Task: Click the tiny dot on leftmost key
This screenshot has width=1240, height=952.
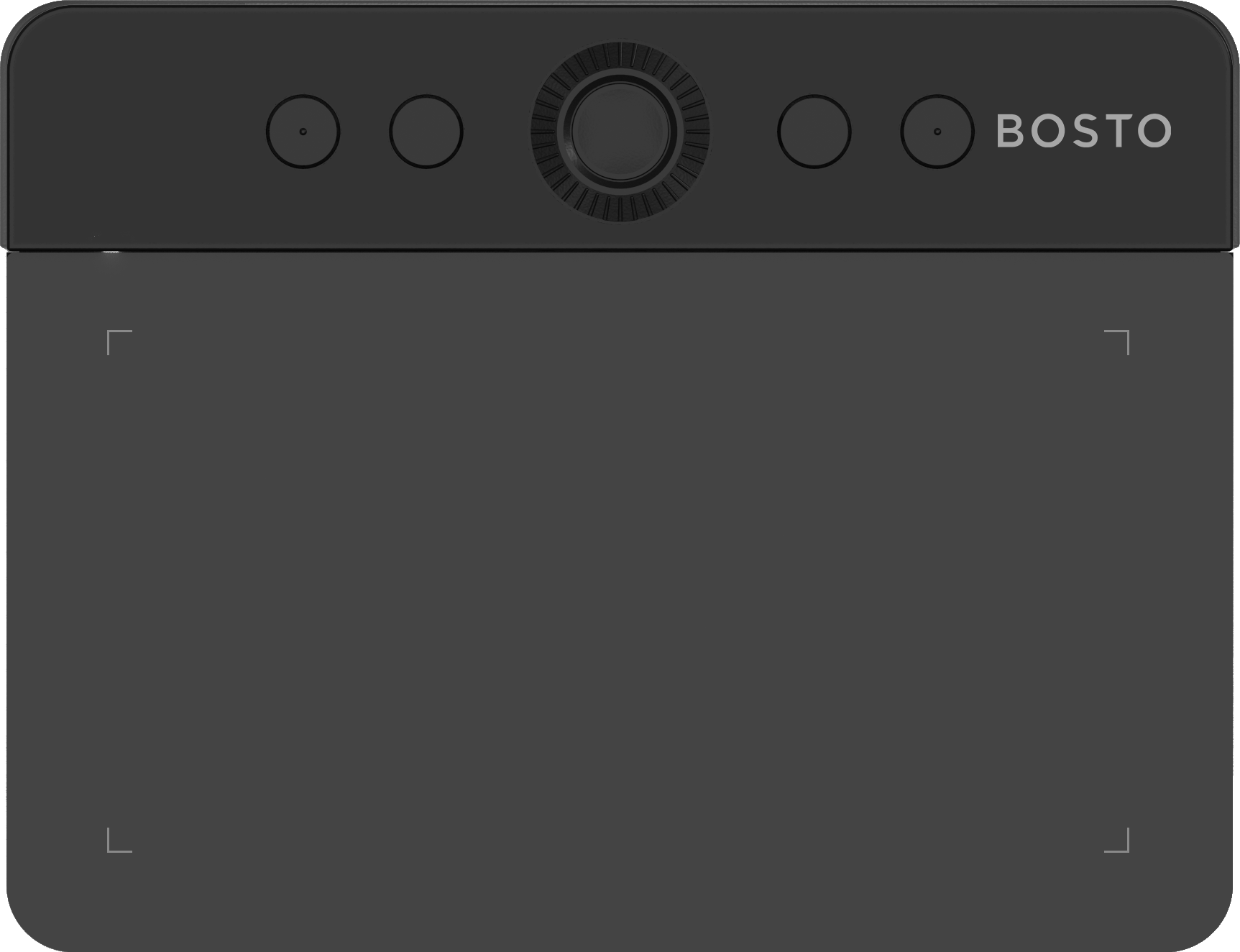Action: click(303, 132)
